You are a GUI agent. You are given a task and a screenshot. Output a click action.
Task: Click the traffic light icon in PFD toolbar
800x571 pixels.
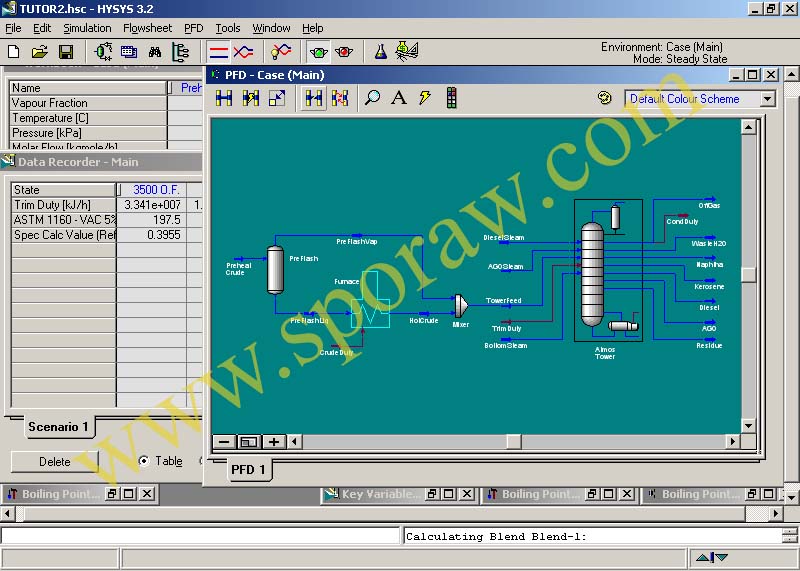pos(451,98)
